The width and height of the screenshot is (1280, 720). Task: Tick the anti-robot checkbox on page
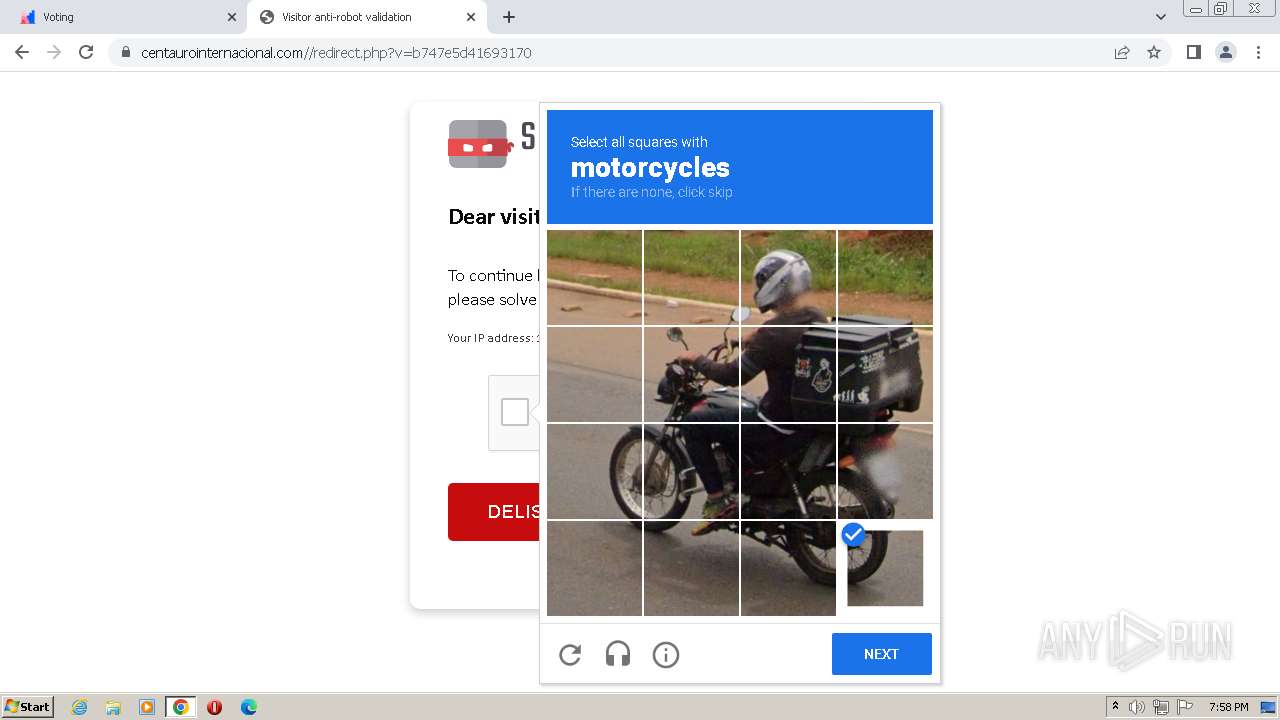pos(515,412)
